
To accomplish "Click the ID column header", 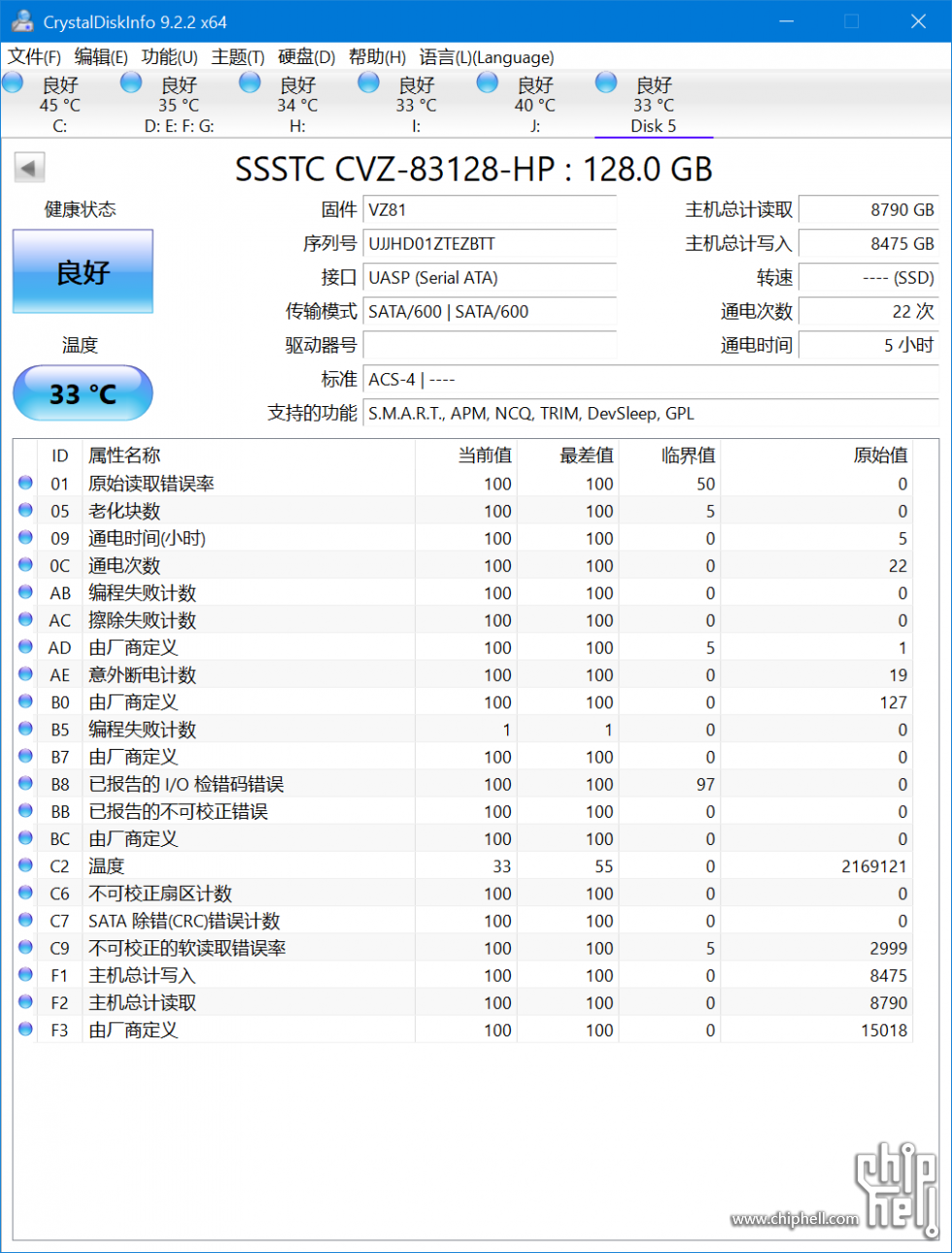I will point(60,455).
